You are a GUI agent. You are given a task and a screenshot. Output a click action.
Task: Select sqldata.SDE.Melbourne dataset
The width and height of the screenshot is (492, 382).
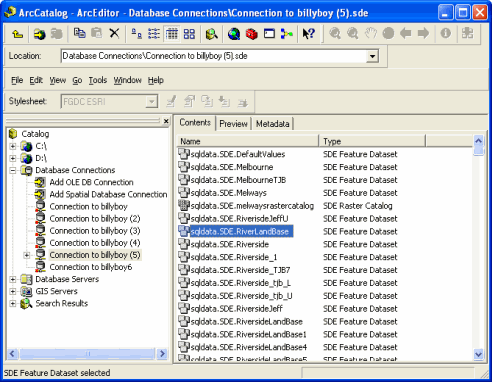[232, 167]
